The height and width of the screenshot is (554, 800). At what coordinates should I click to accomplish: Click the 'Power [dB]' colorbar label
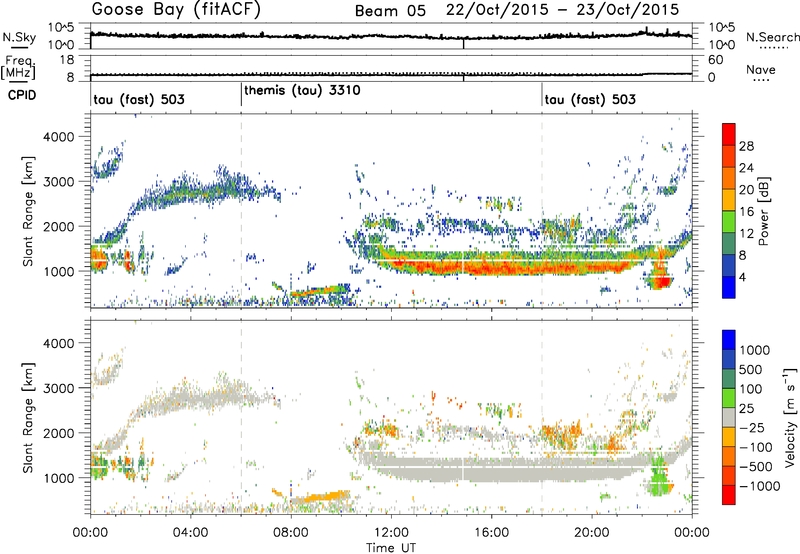pos(763,211)
